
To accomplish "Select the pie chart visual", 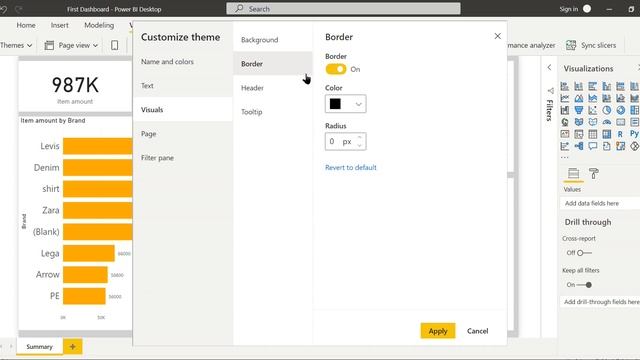I will tap(607, 110).
